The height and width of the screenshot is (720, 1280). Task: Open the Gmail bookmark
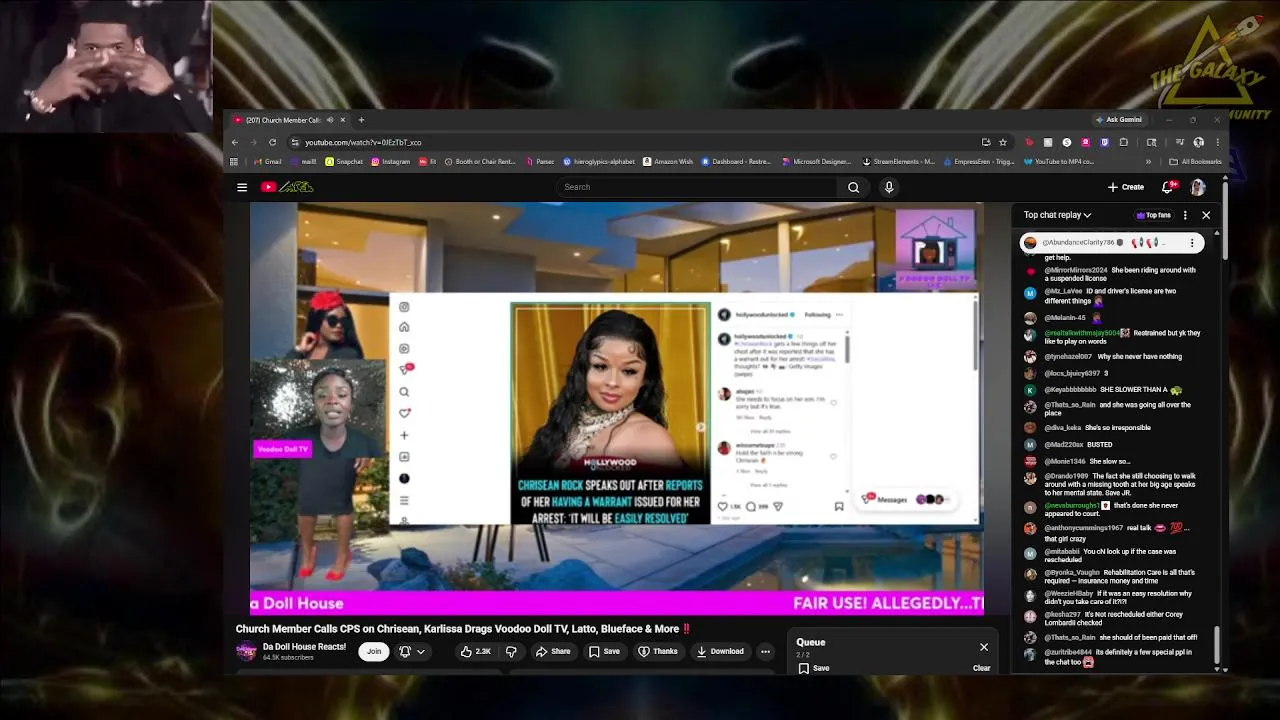(268, 161)
